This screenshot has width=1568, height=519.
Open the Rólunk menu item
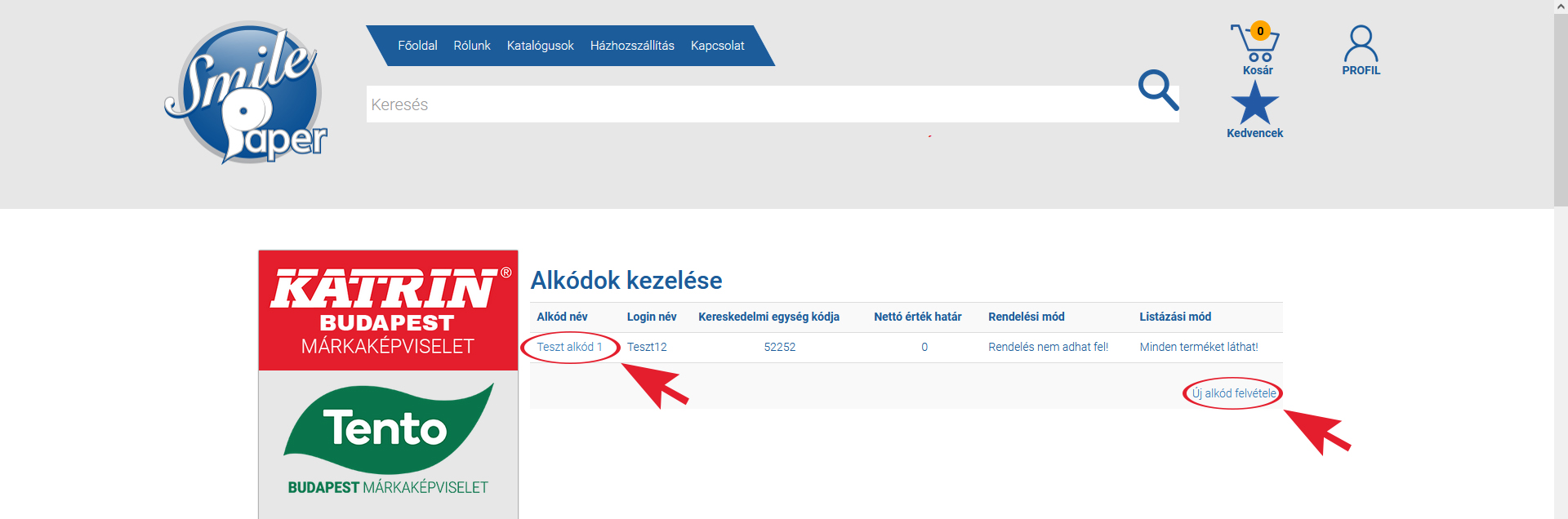[472, 46]
